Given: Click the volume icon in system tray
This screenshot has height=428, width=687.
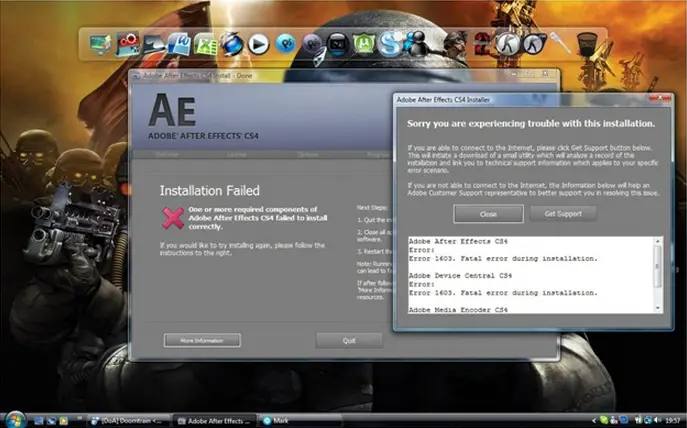Looking at the screenshot, I should click(657, 421).
